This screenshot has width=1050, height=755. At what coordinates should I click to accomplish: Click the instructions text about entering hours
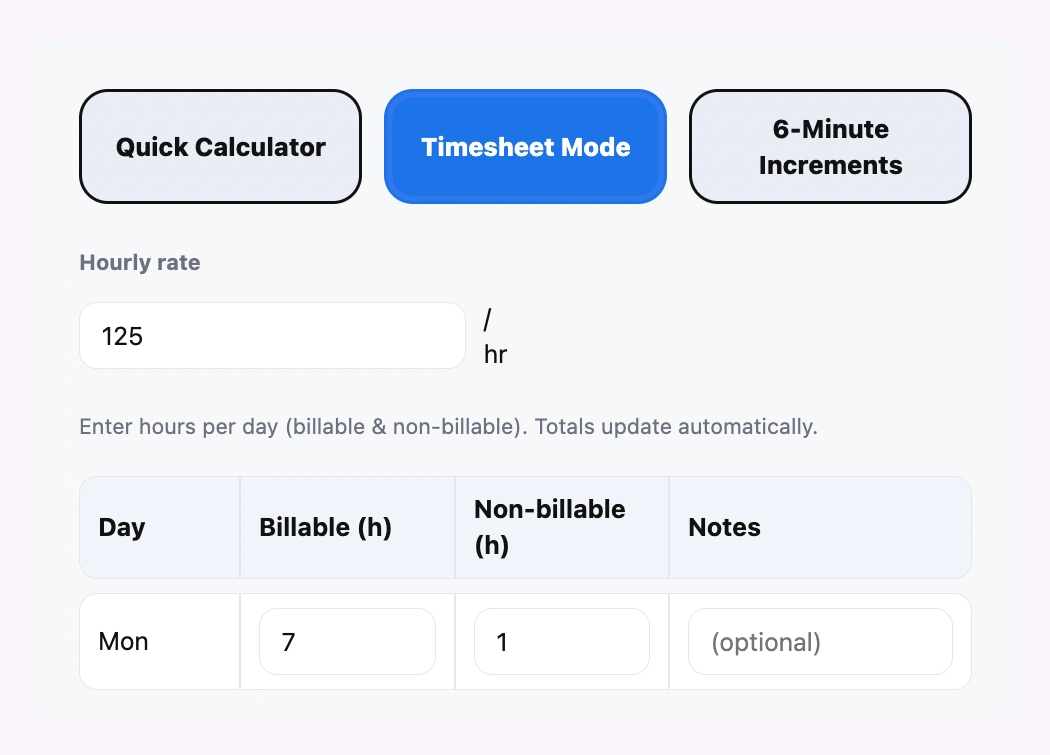coord(448,426)
